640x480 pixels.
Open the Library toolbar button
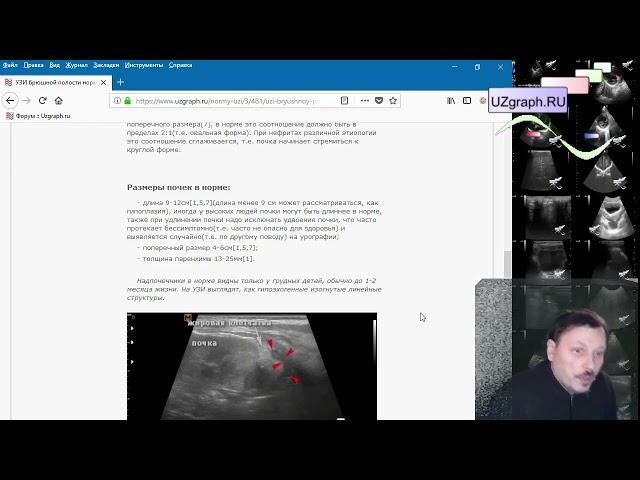(451, 100)
